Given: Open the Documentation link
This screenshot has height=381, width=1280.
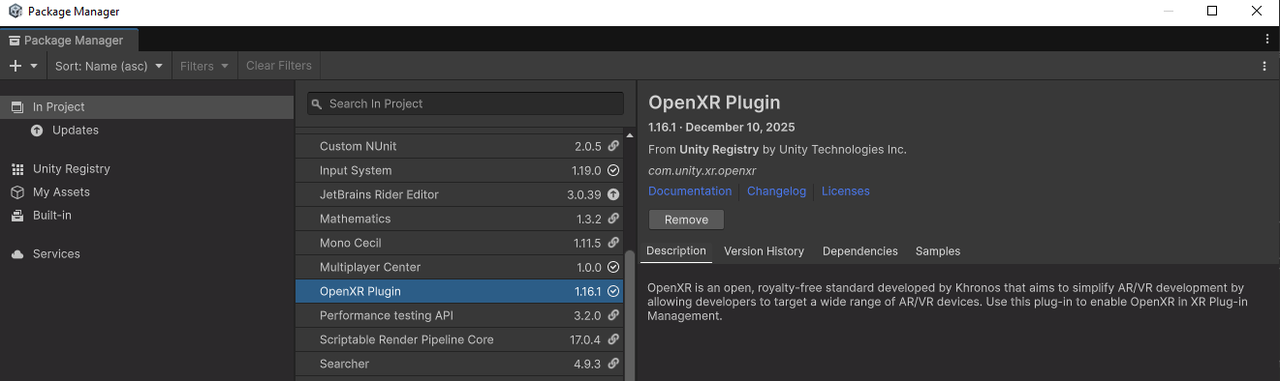Looking at the screenshot, I should coord(690,191).
